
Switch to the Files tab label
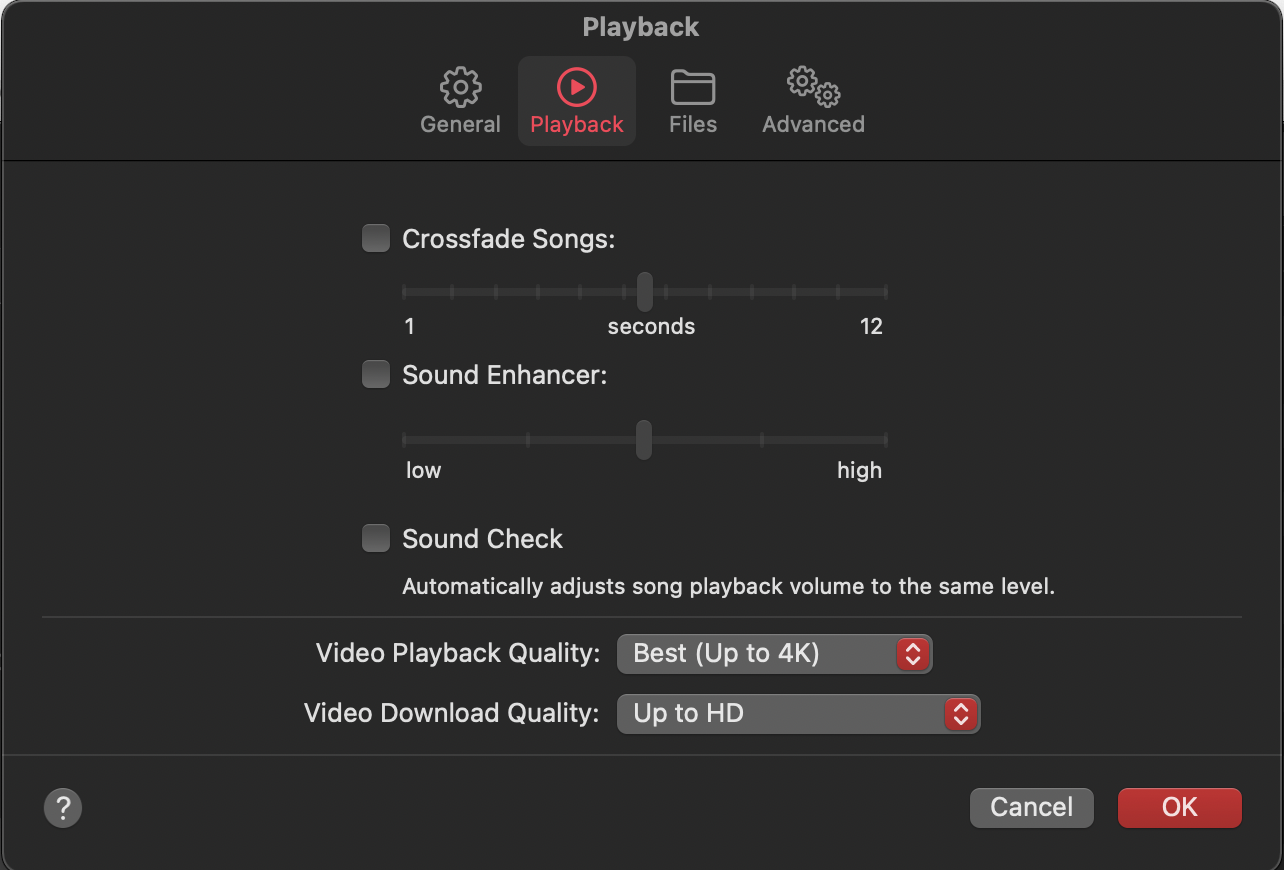[x=693, y=125]
